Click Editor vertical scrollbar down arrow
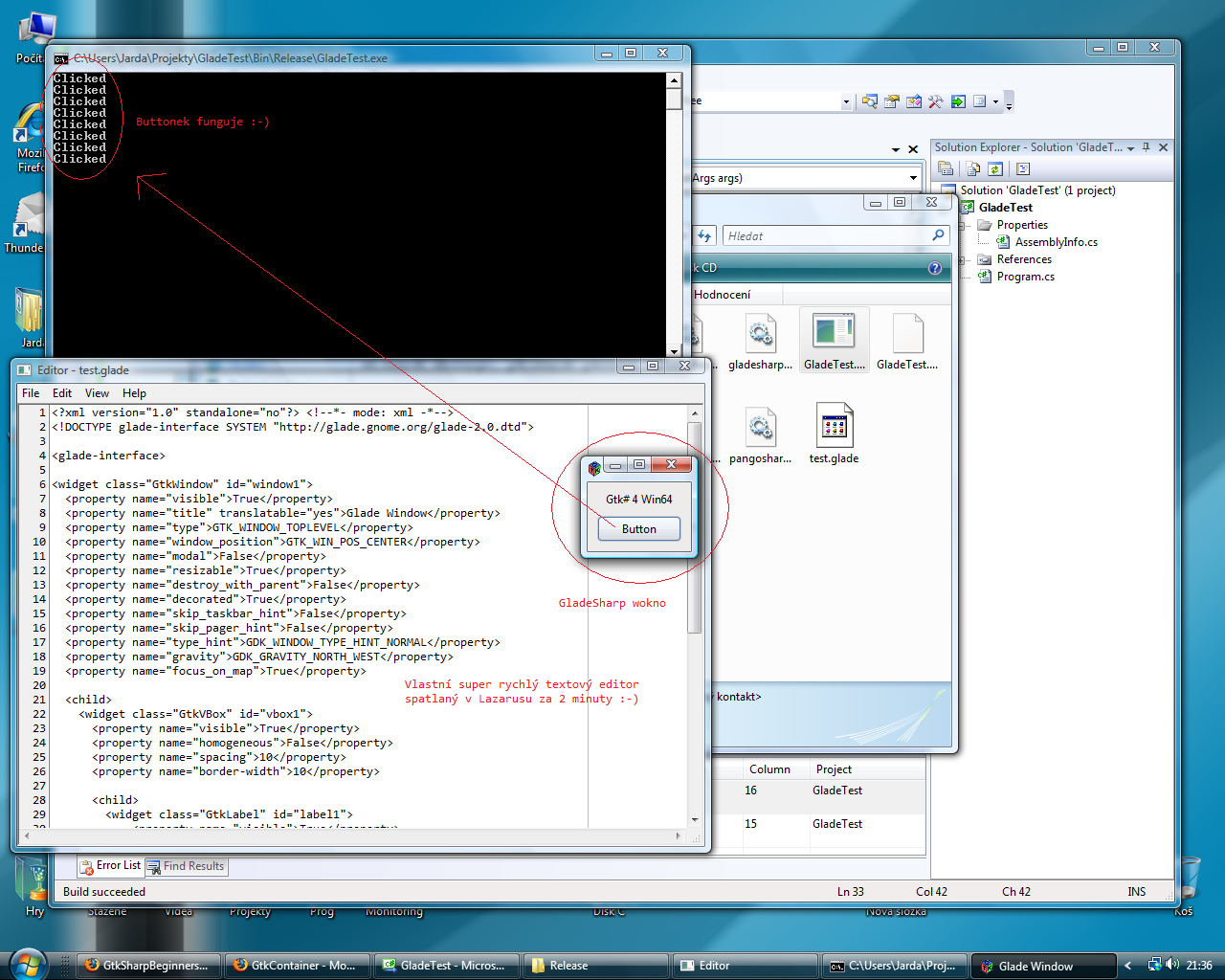Screen dimensions: 1225x980 [695, 820]
